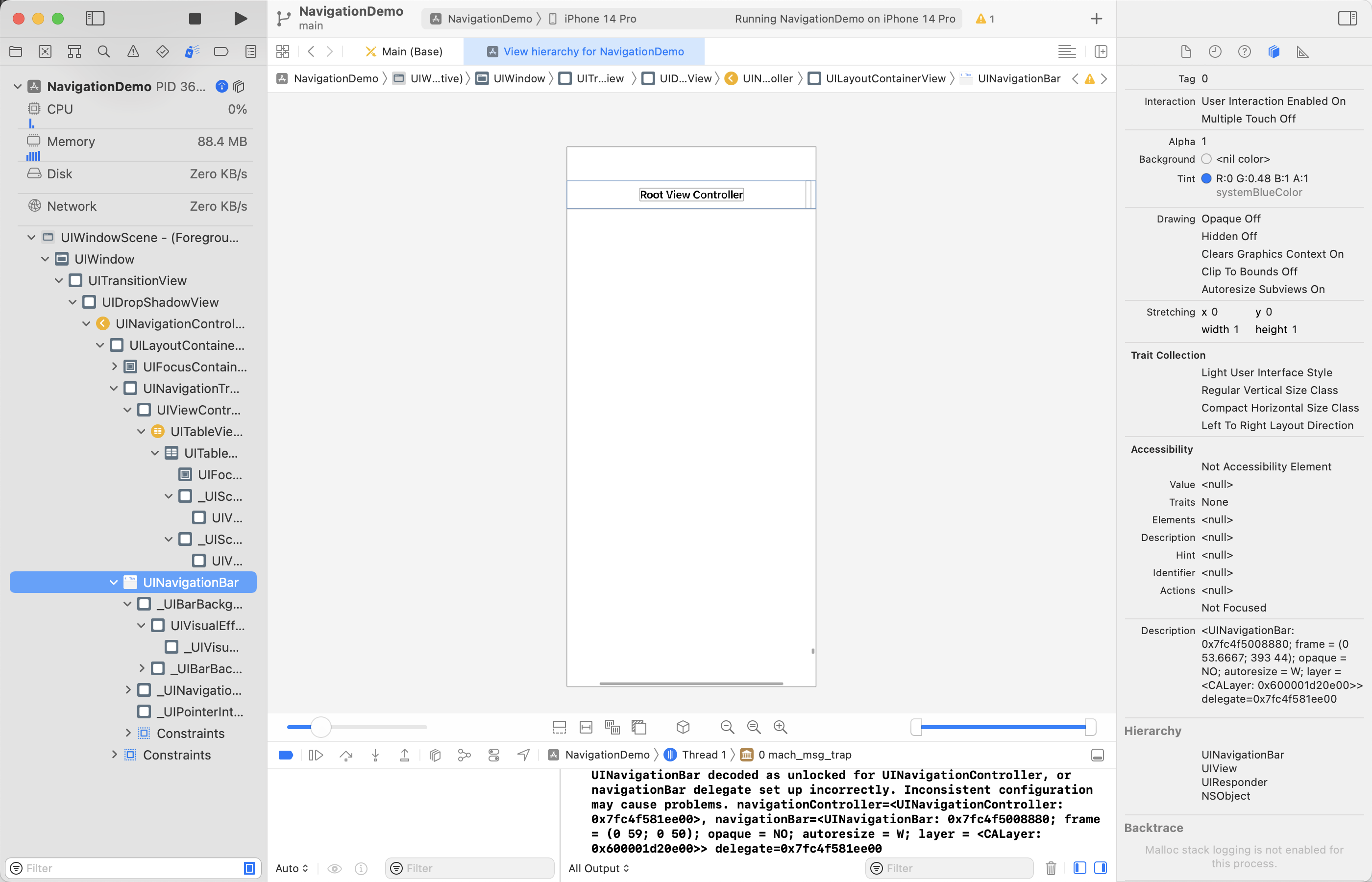Expand the bottom Constraints node
The height and width of the screenshot is (882, 1372).
[114, 755]
